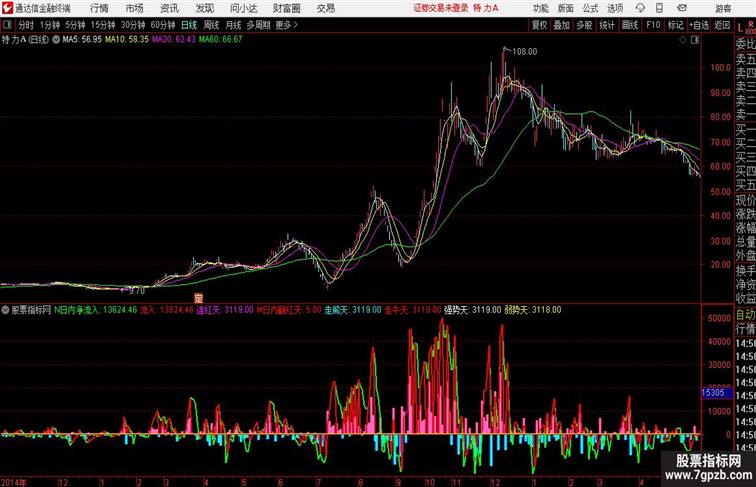Select the 月线 monthly chart tab
The image size is (756, 487).
233,25
